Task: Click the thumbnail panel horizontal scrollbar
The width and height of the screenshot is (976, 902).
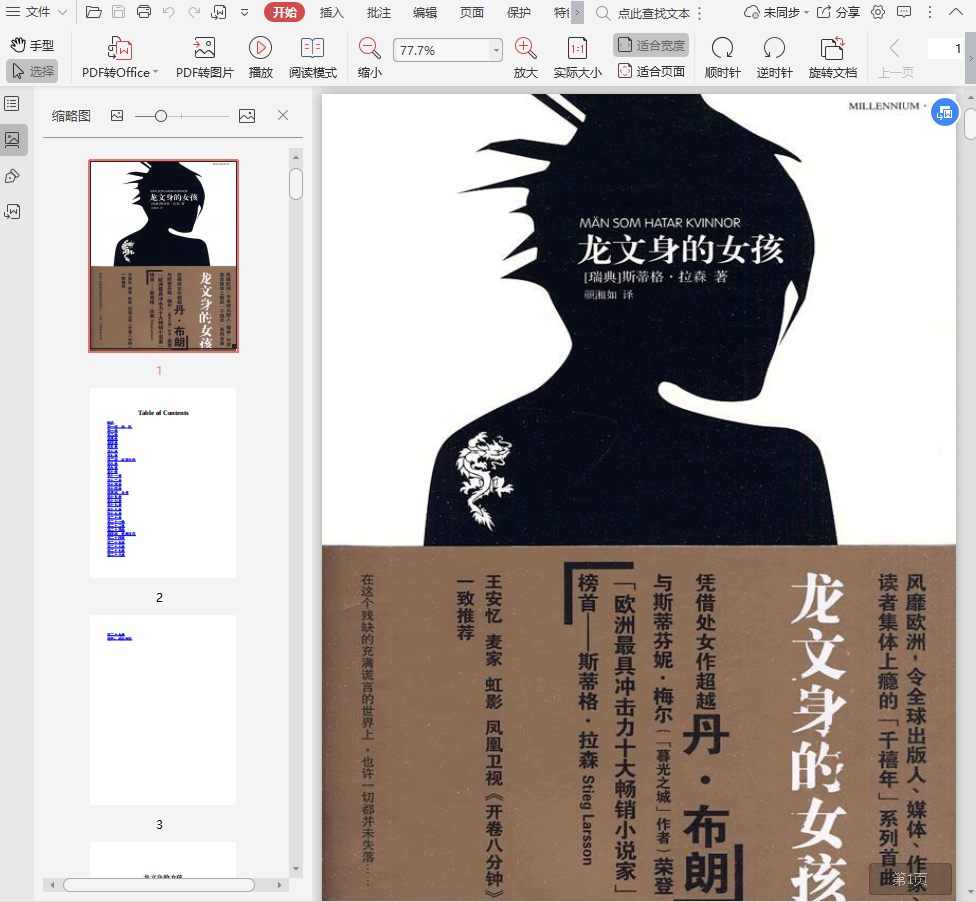Action: point(159,885)
